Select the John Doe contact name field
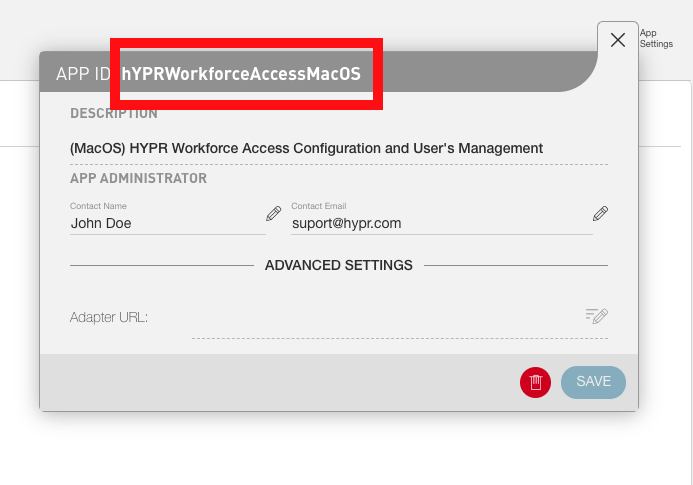This screenshot has width=693, height=485. pos(168,223)
